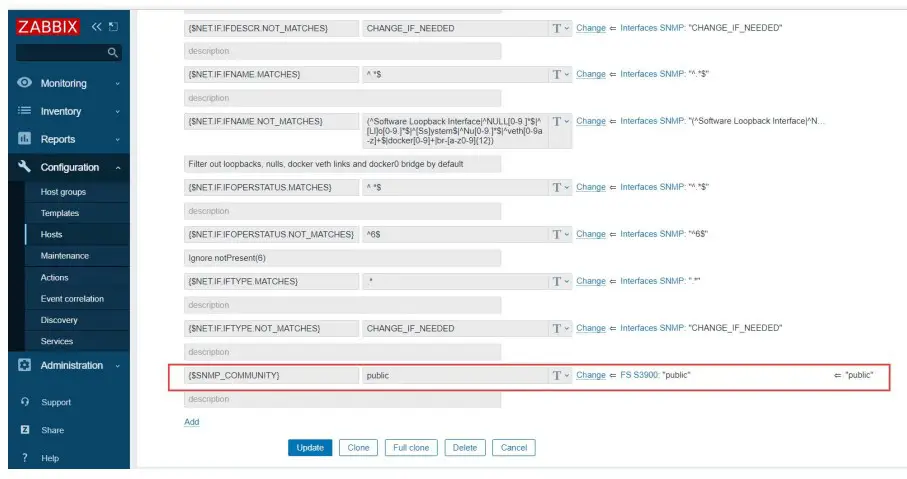
Task: Open Host groups submenu item
Action: [x=63, y=192]
